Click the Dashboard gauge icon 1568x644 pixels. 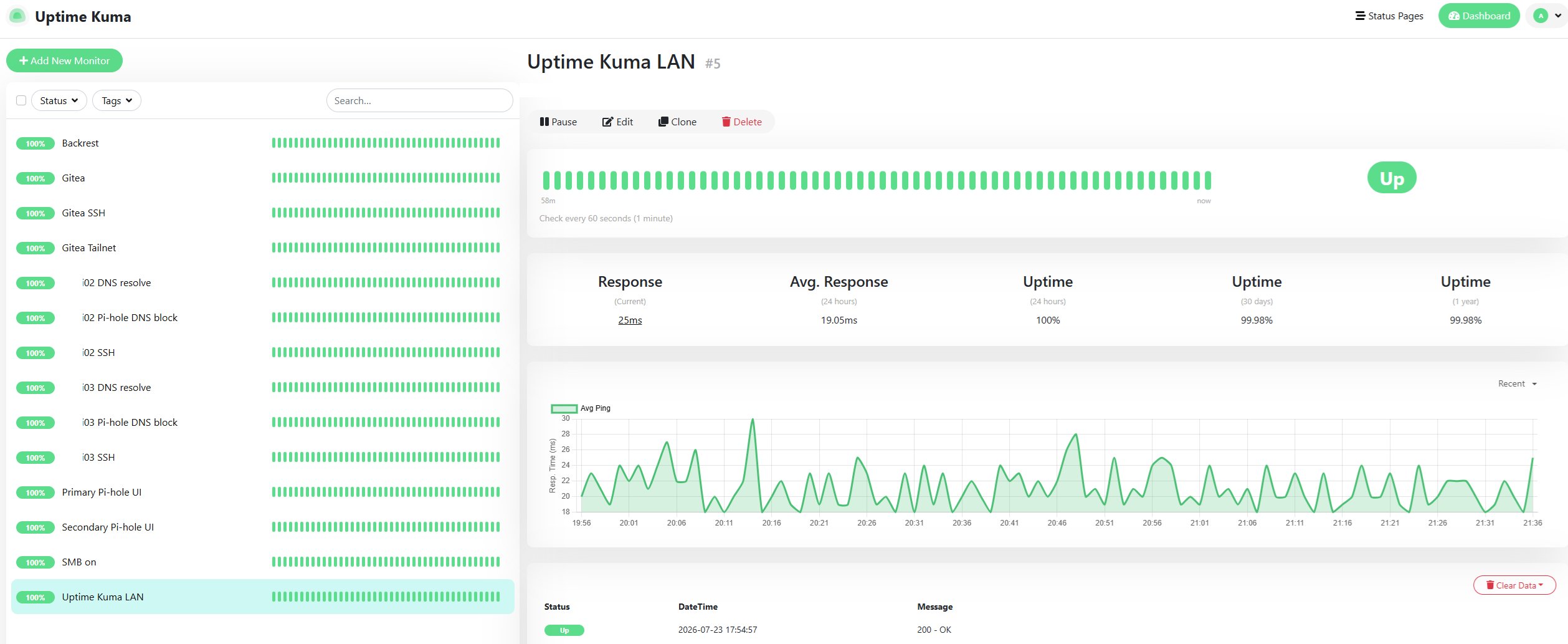pyautogui.click(x=1454, y=16)
